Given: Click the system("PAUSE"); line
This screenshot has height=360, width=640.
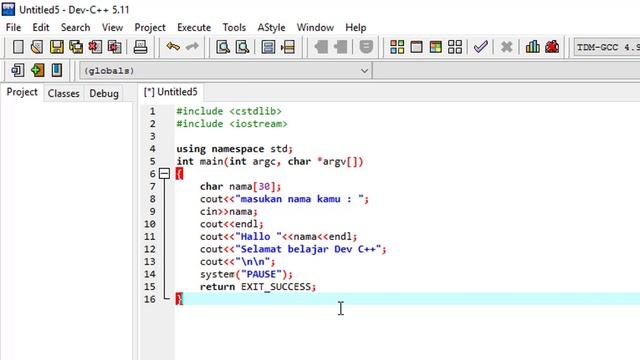Looking at the screenshot, I should pyautogui.click(x=246, y=274).
